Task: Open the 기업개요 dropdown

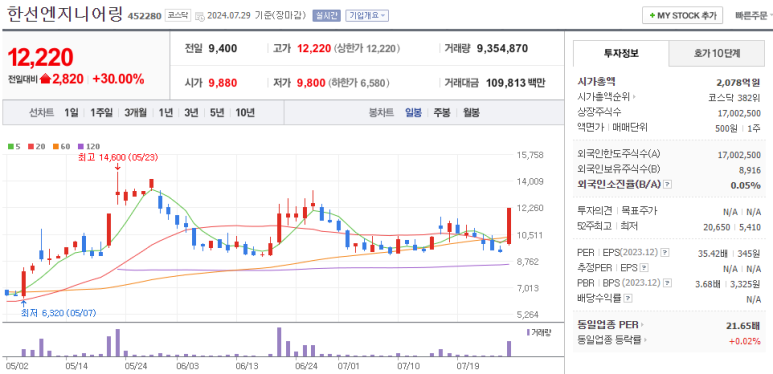Action: pos(367,15)
